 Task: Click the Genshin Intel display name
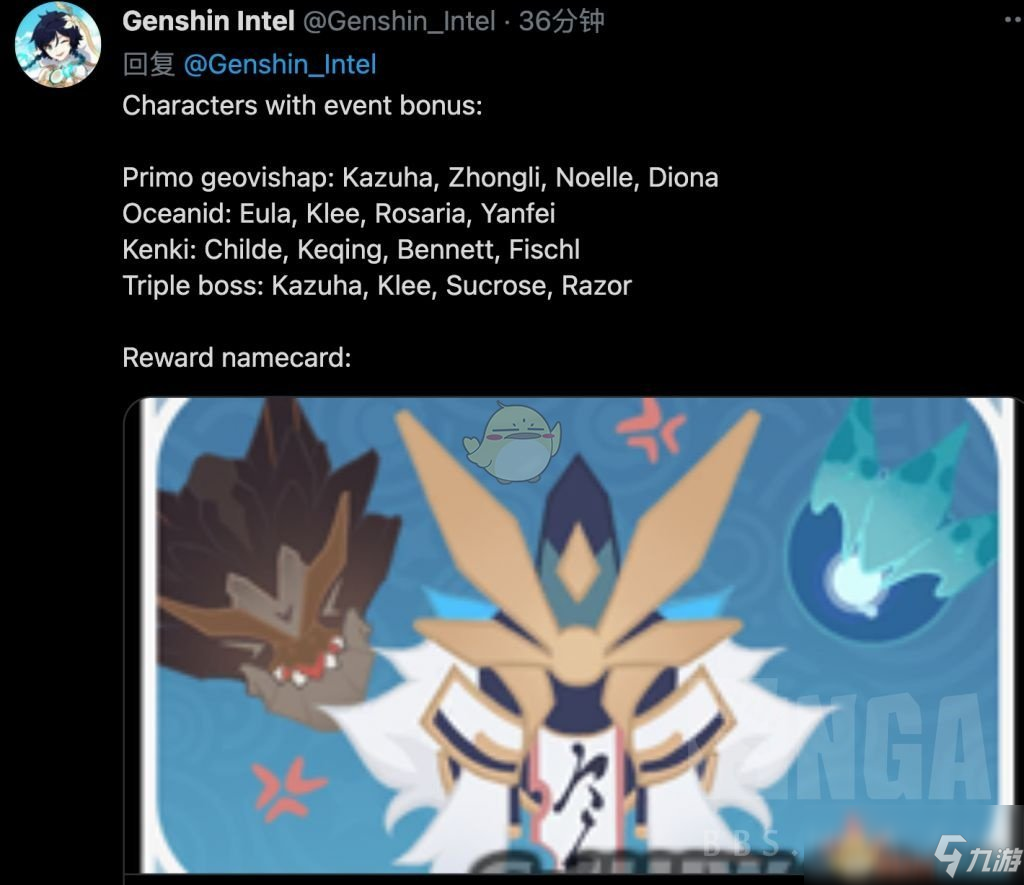tap(208, 22)
